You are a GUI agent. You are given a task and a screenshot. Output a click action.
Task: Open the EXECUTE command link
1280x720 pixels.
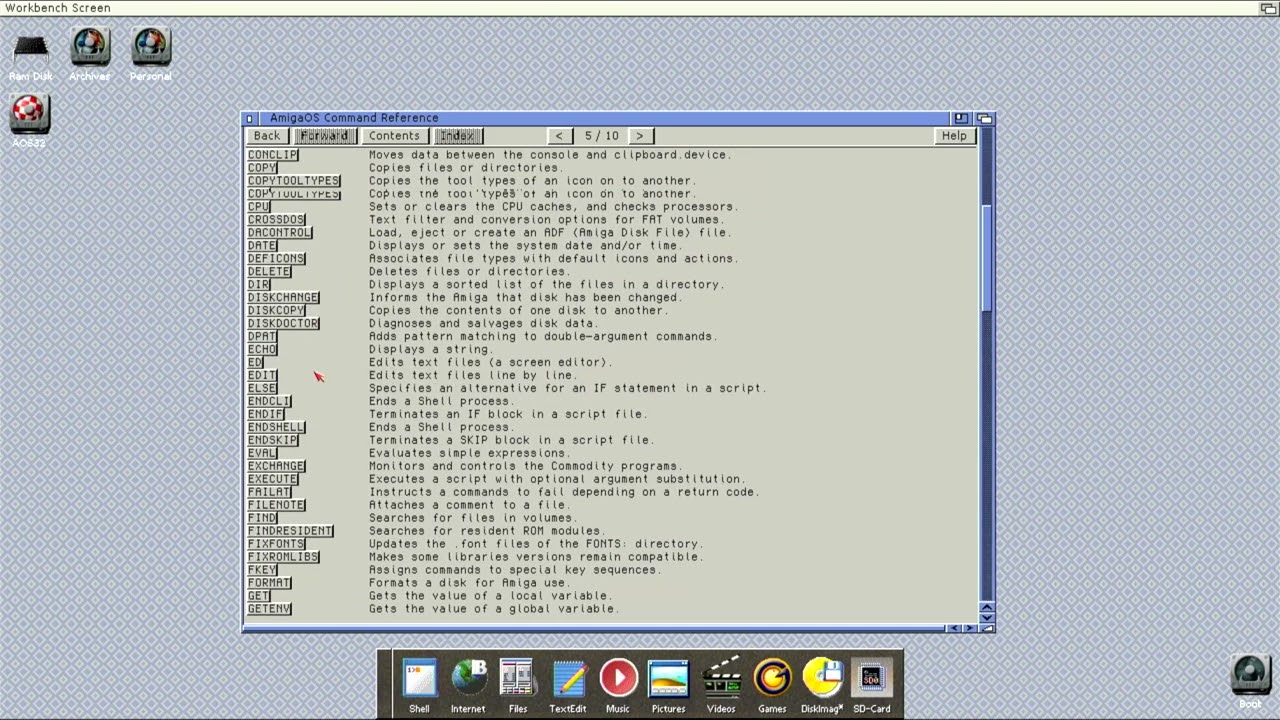point(273,480)
